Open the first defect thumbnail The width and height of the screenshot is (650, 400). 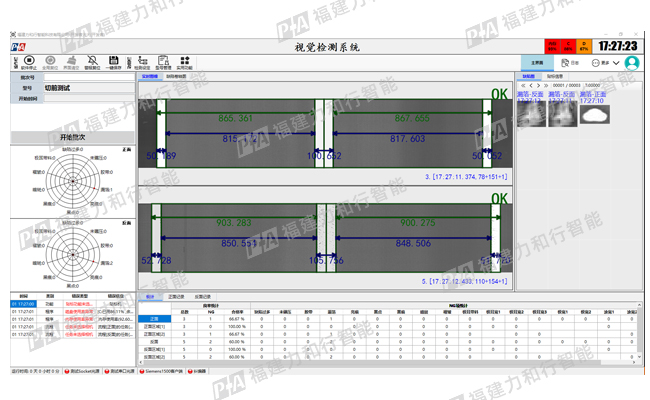tap(530, 115)
